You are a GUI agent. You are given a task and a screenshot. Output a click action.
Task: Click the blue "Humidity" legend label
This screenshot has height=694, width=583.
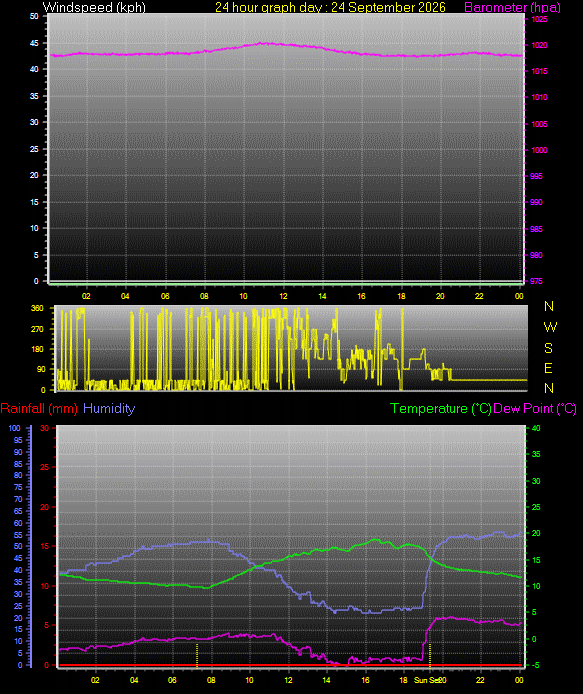[x=109, y=409]
